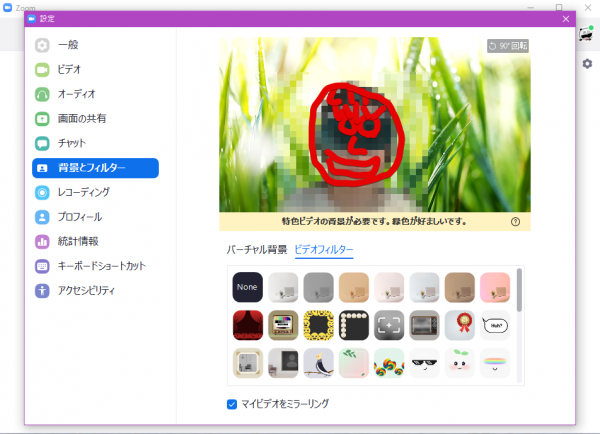Select the red award ribbon filter
Screen dimensions: 600x434
click(x=460, y=325)
